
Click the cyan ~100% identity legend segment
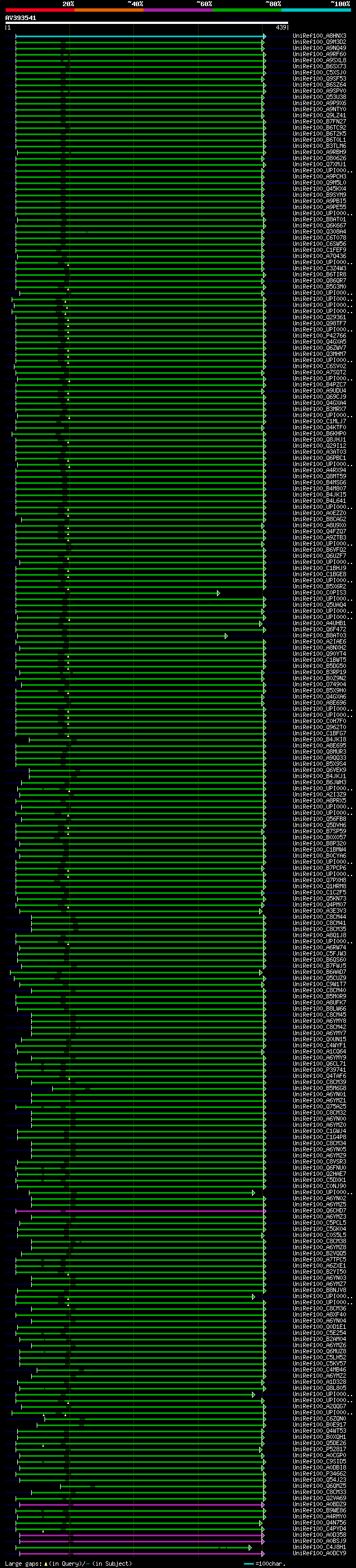coord(317,11)
